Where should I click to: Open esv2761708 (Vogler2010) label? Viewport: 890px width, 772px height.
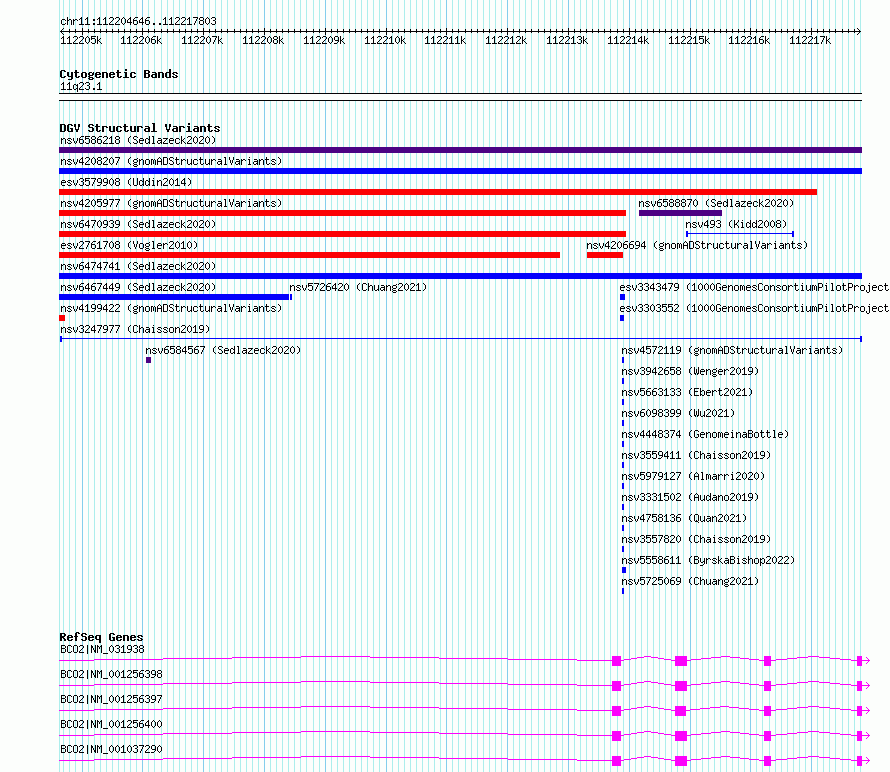(129, 245)
